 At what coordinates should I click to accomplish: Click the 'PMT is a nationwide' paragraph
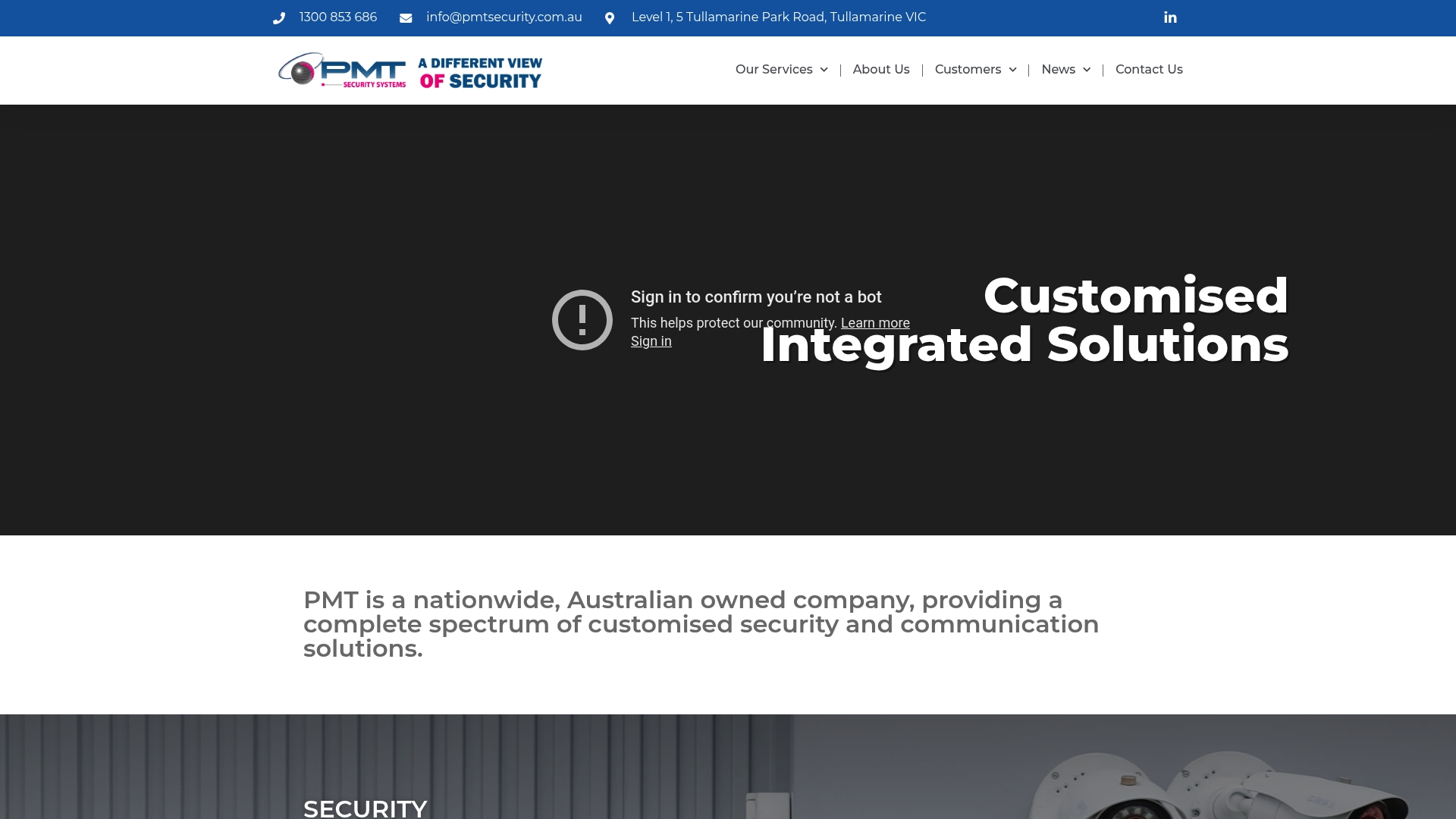coord(701,624)
